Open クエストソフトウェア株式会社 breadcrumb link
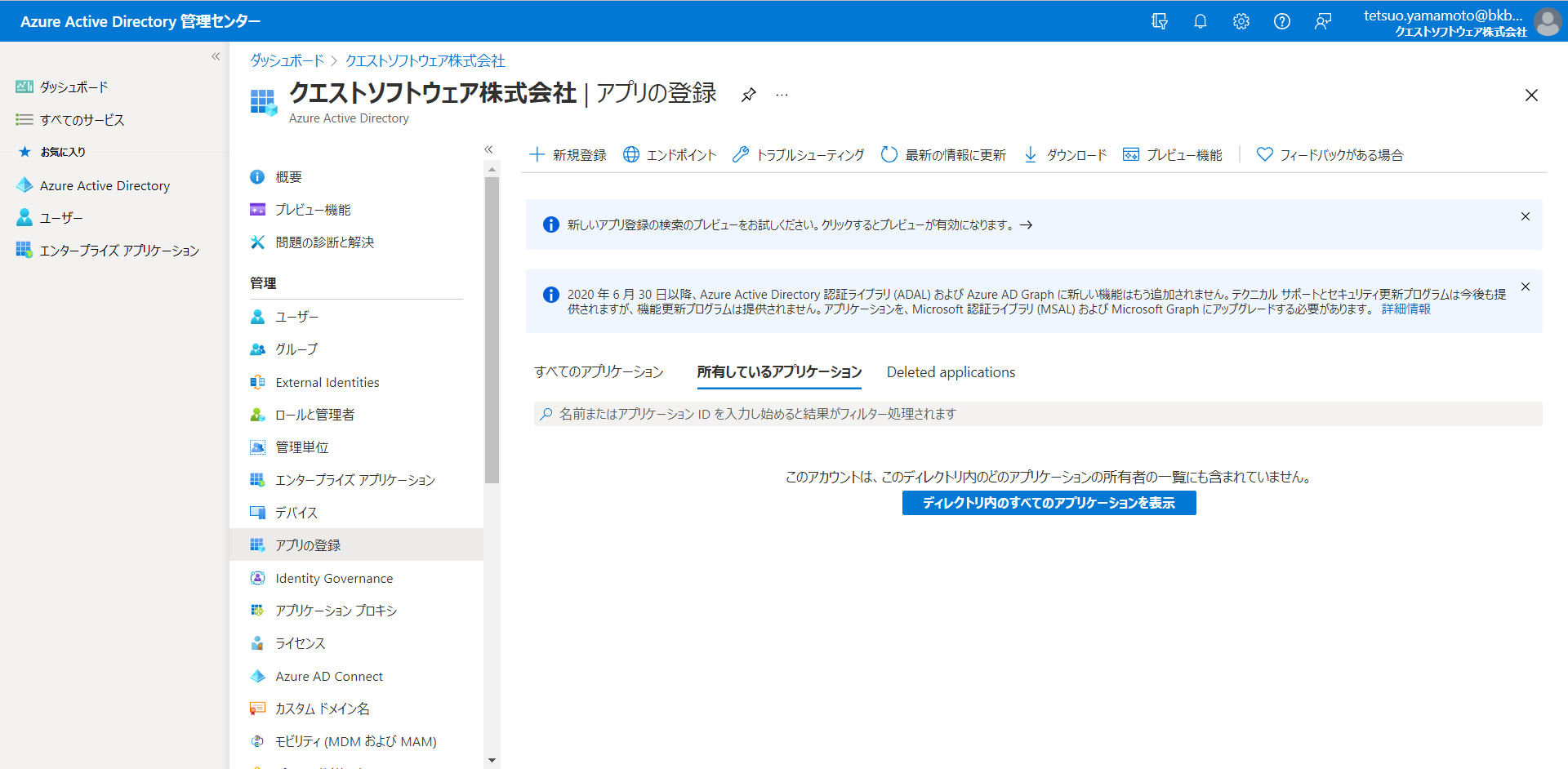 click(x=425, y=61)
